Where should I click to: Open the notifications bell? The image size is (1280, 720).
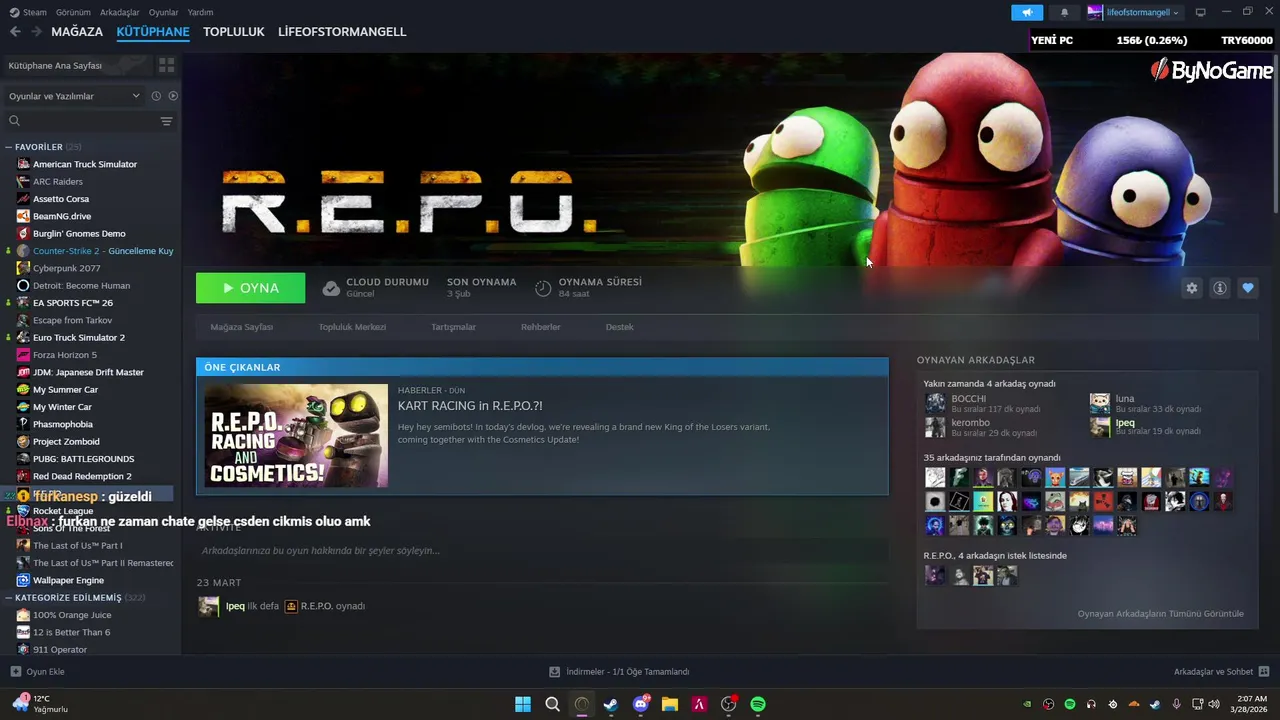click(x=1064, y=12)
